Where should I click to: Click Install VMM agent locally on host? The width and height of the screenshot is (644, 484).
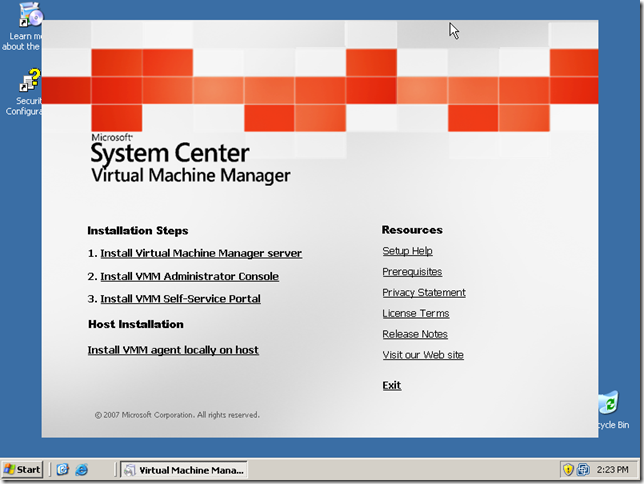pyautogui.click(x=173, y=350)
